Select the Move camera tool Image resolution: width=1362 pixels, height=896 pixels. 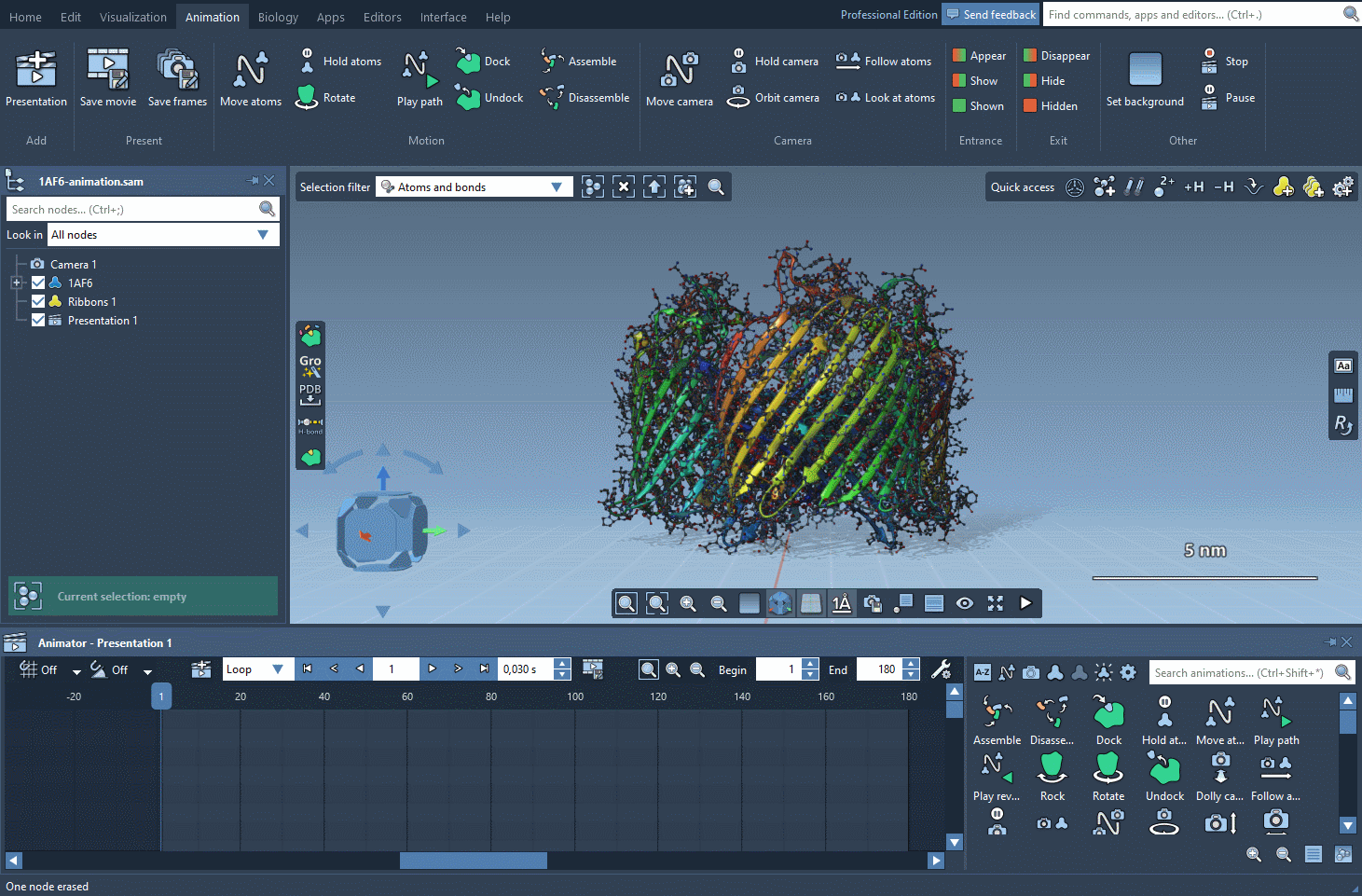coord(679,76)
